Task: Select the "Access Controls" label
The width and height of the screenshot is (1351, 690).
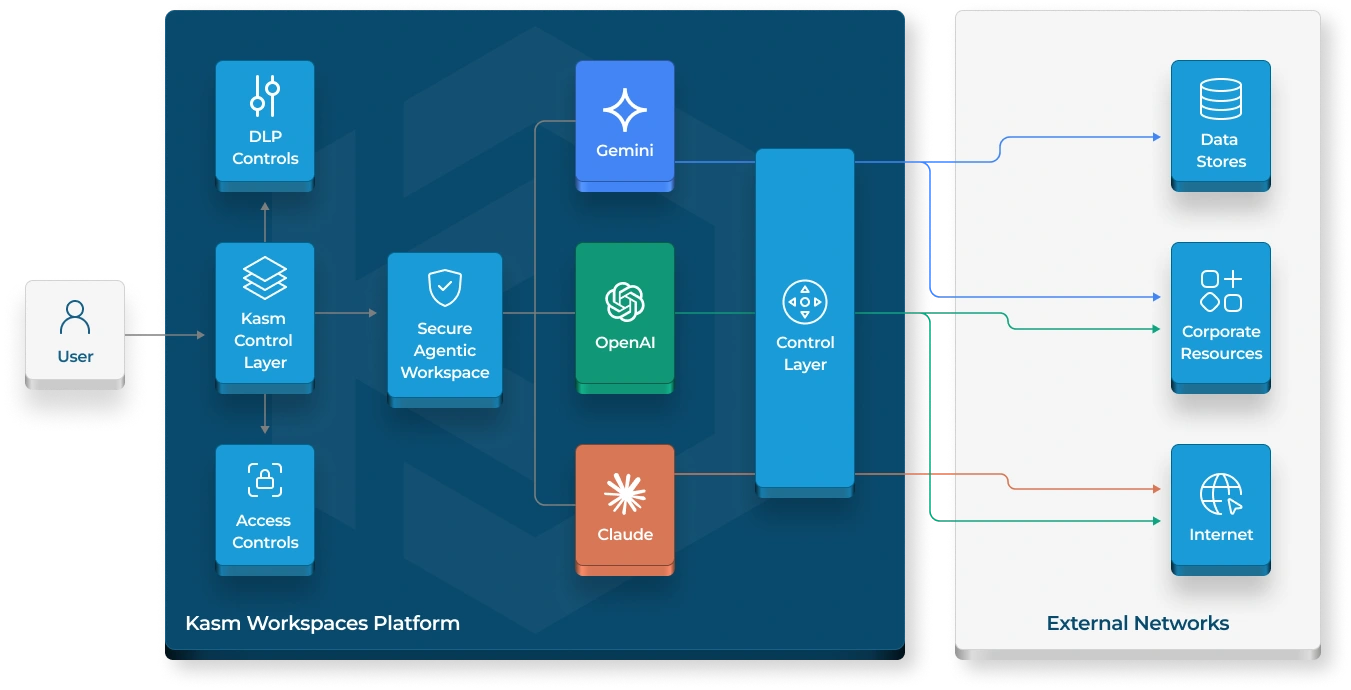Action: coord(265,531)
